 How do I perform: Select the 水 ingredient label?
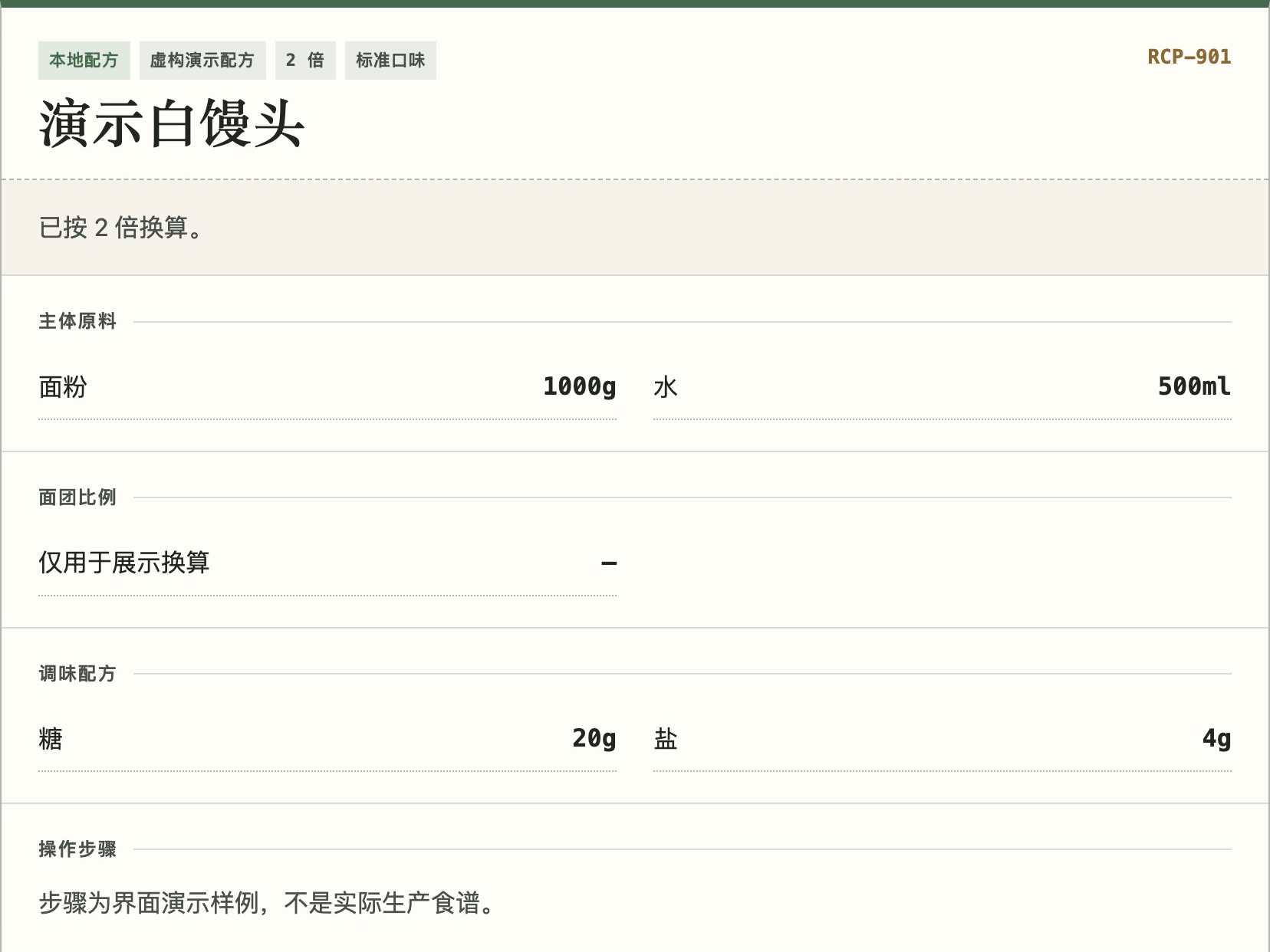tap(666, 387)
